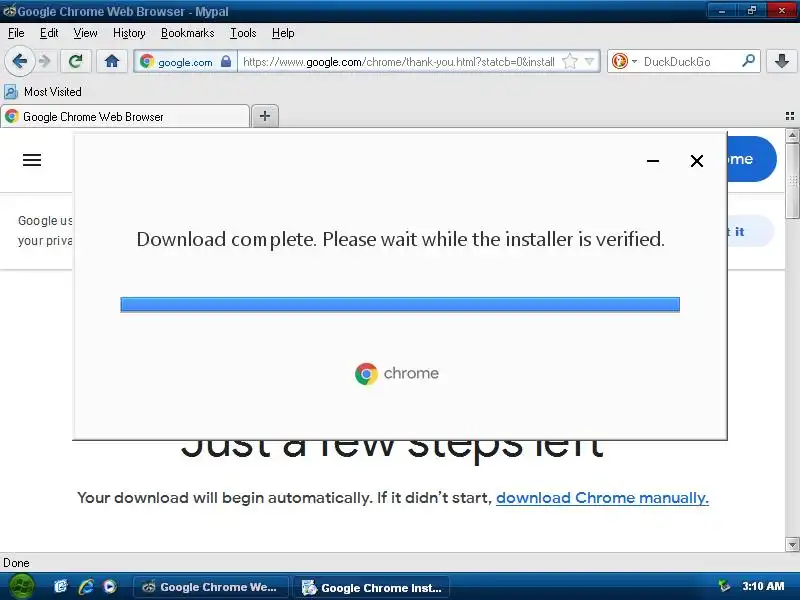Click the vertical scrollbar thumb

pyautogui.click(x=792, y=181)
